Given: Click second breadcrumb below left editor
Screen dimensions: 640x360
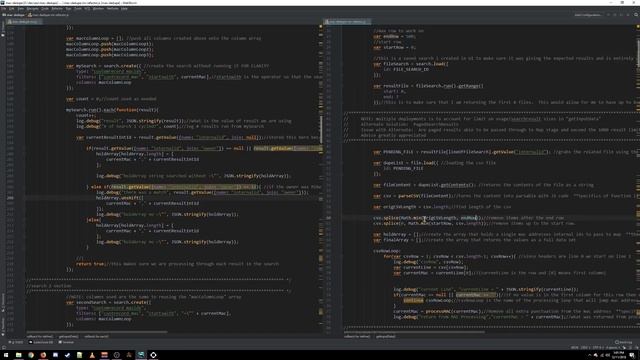Looking at the screenshot, I should (68, 336).
